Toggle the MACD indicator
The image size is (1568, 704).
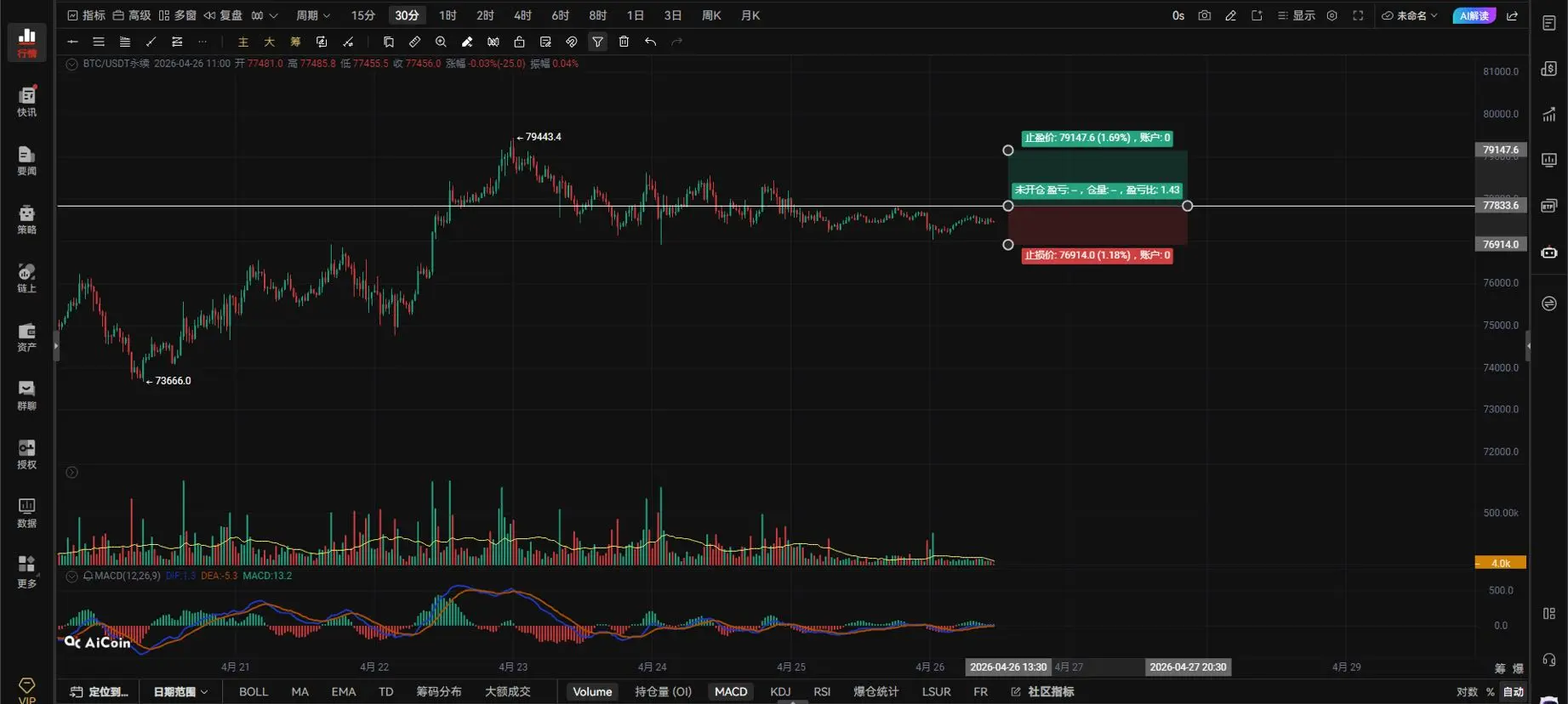point(731,691)
